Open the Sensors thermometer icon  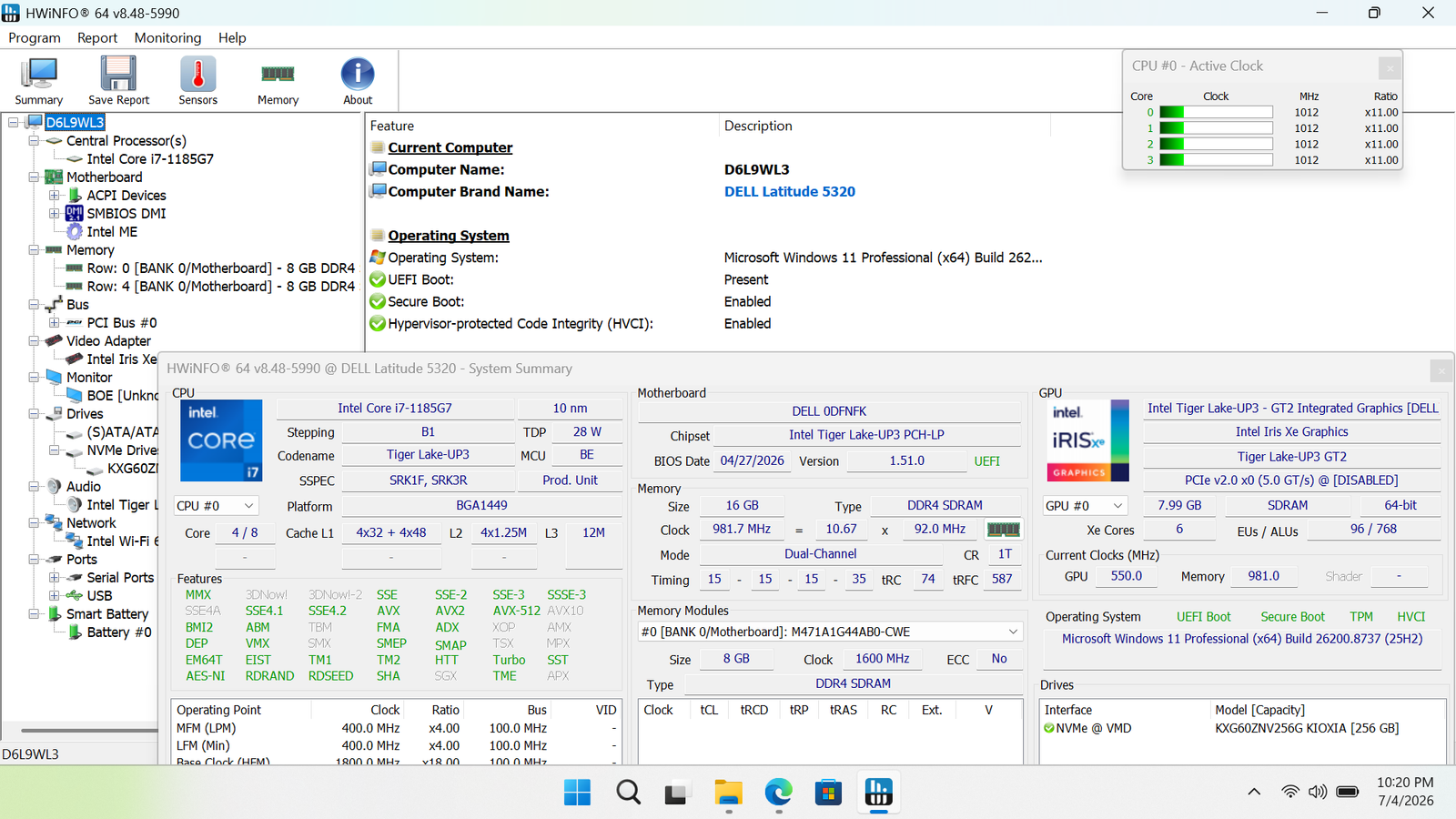click(197, 81)
